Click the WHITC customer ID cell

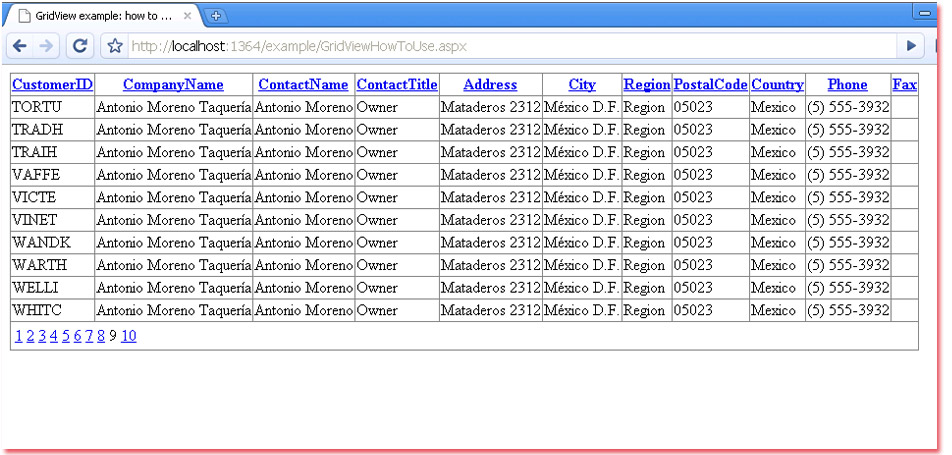point(34,311)
